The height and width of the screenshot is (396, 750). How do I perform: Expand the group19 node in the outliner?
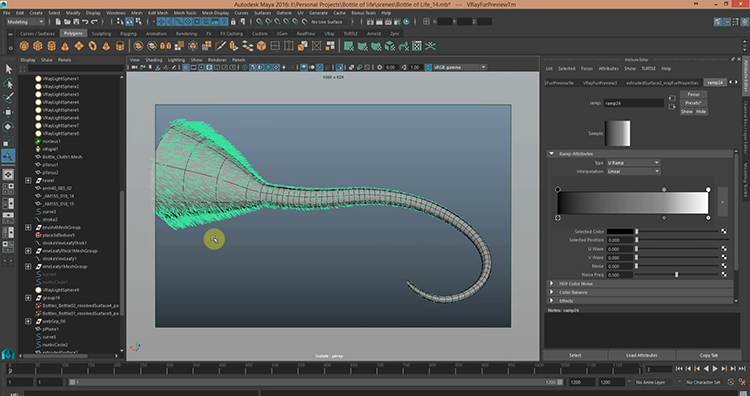click(x=28, y=297)
